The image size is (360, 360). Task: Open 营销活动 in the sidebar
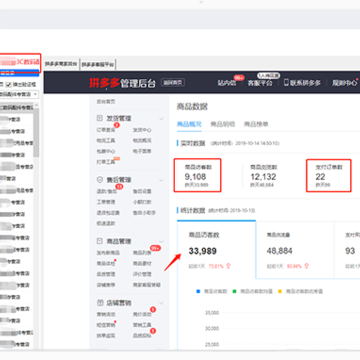[106, 314]
